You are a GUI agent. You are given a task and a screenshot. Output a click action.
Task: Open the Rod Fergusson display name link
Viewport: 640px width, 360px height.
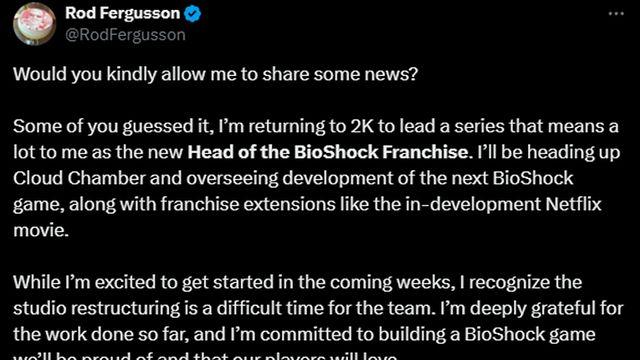[x=122, y=13]
